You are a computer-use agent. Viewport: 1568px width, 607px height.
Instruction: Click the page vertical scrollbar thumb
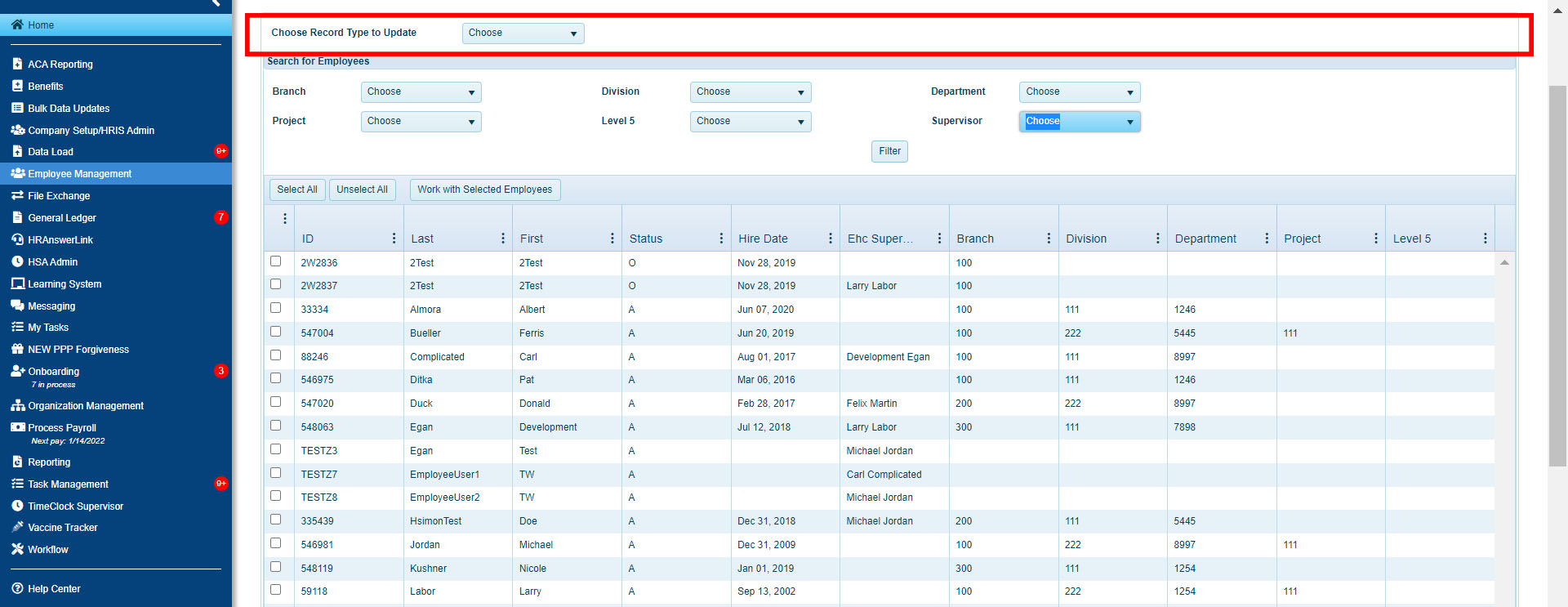tap(1557, 275)
